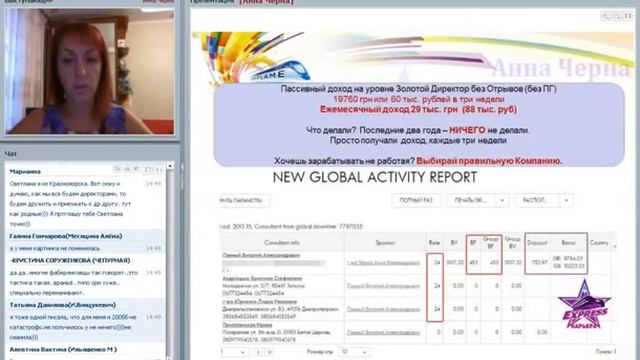Screen dimensions: 640x360
Task: Click the Country column header
Action: click(599, 242)
